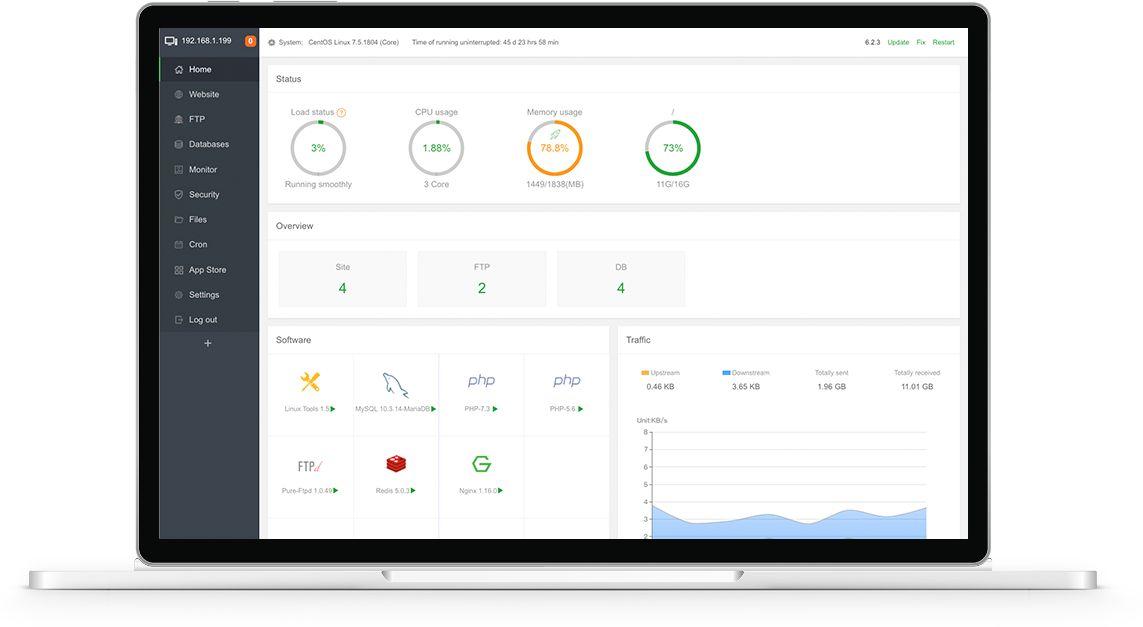Click the MySQL 10.3.14-MariaDB label
Viewport: 1143px width, 627px height.
click(x=393, y=409)
